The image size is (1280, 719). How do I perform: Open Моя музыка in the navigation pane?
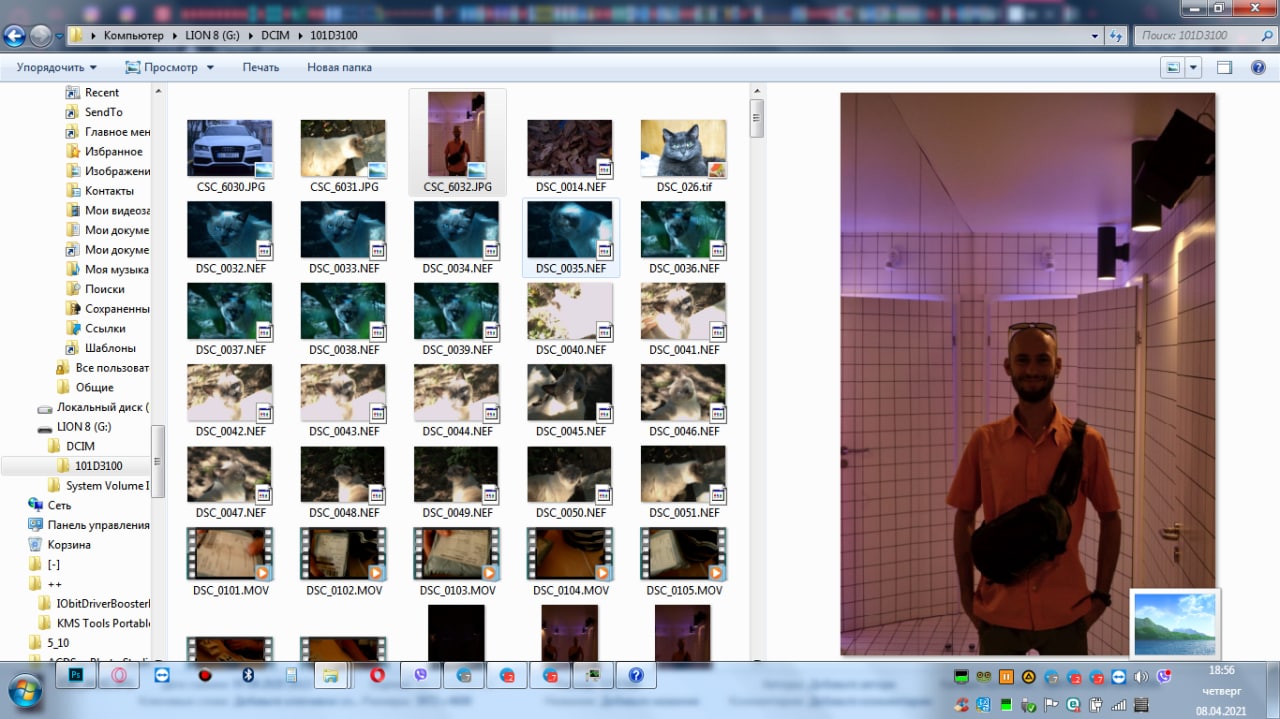coord(116,269)
